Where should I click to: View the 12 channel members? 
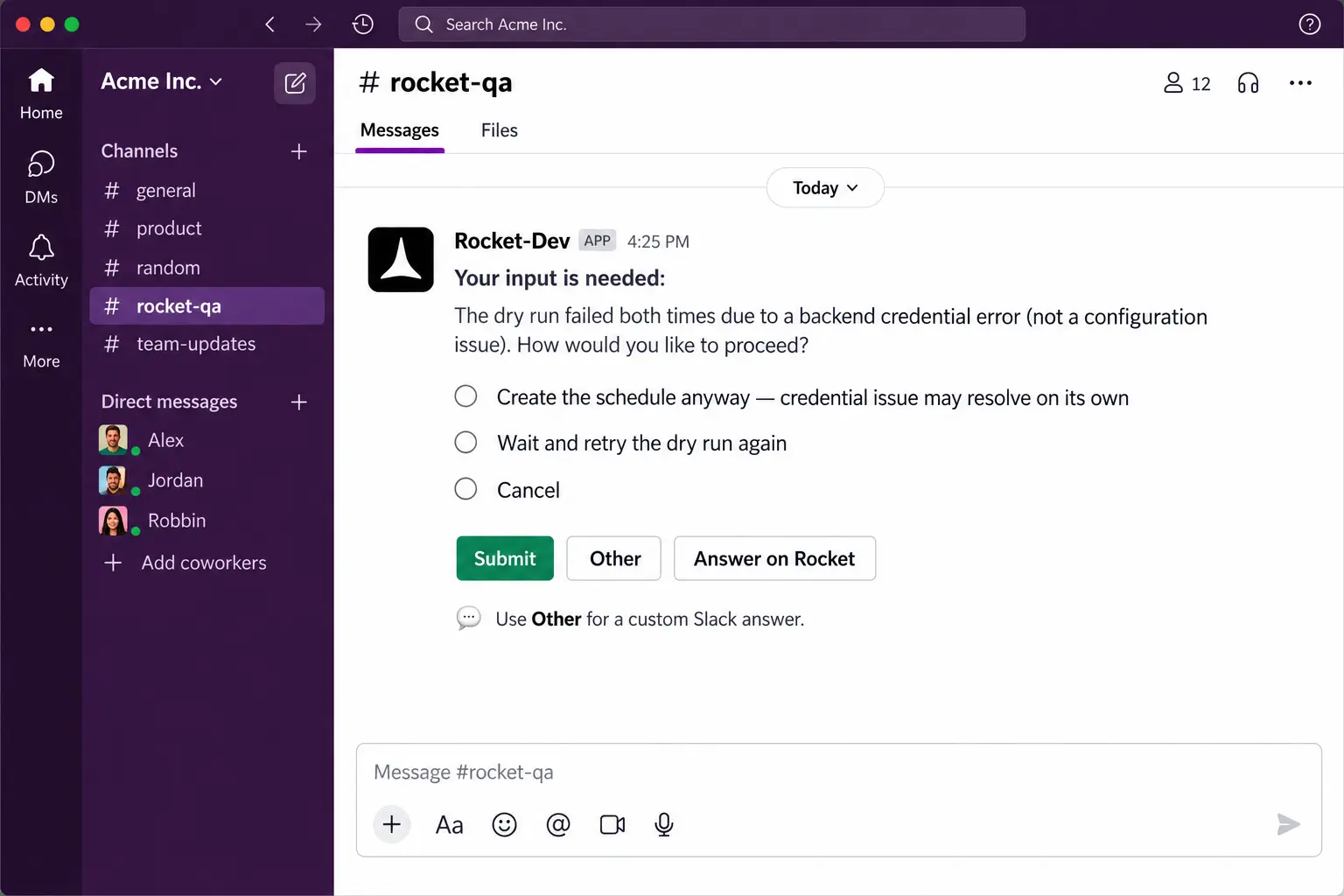point(1187,83)
